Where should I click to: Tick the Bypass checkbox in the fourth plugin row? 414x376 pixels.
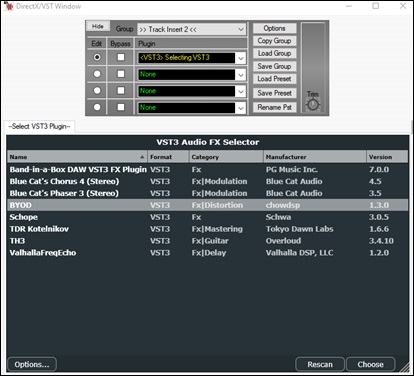[x=121, y=107]
